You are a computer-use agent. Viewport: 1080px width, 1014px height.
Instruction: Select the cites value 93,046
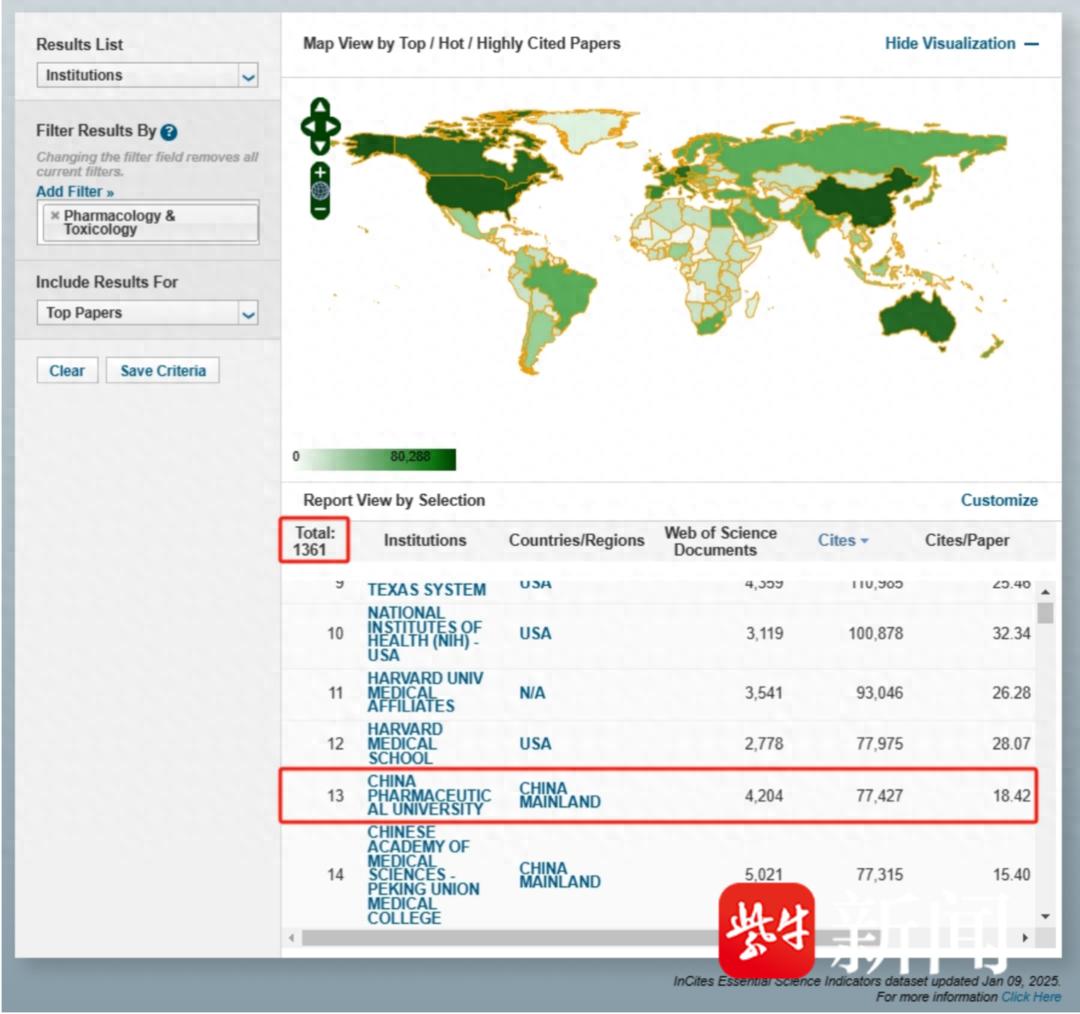click(880, 693)
